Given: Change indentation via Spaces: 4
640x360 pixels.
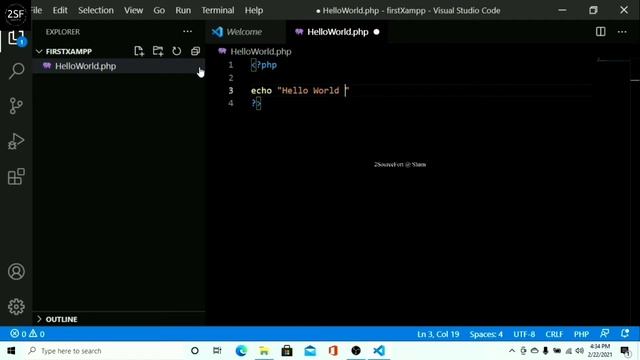Looking at the screenshot, I should coord(486,334).
